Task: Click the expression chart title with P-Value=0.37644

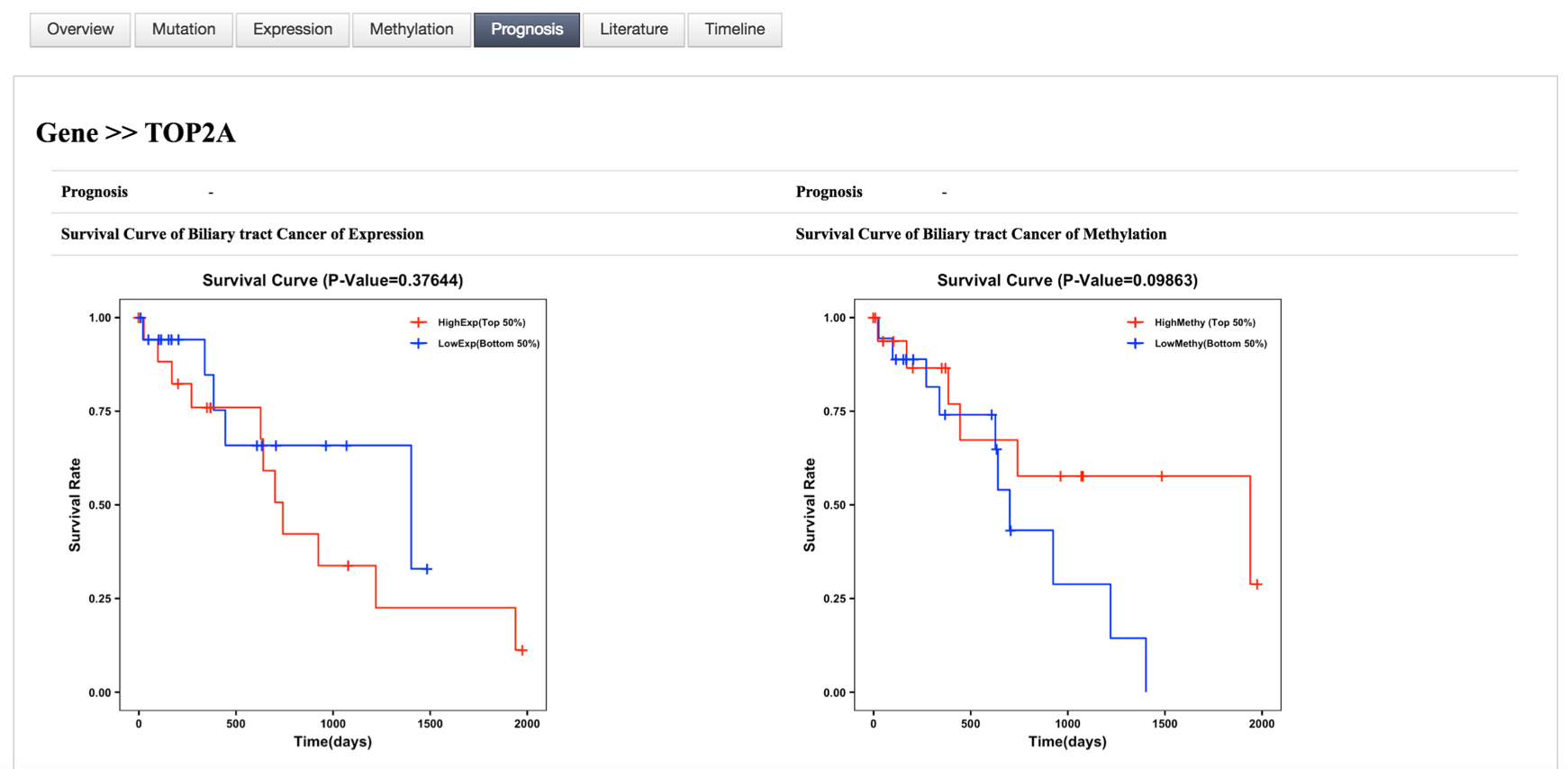Action: click(333, 280)
